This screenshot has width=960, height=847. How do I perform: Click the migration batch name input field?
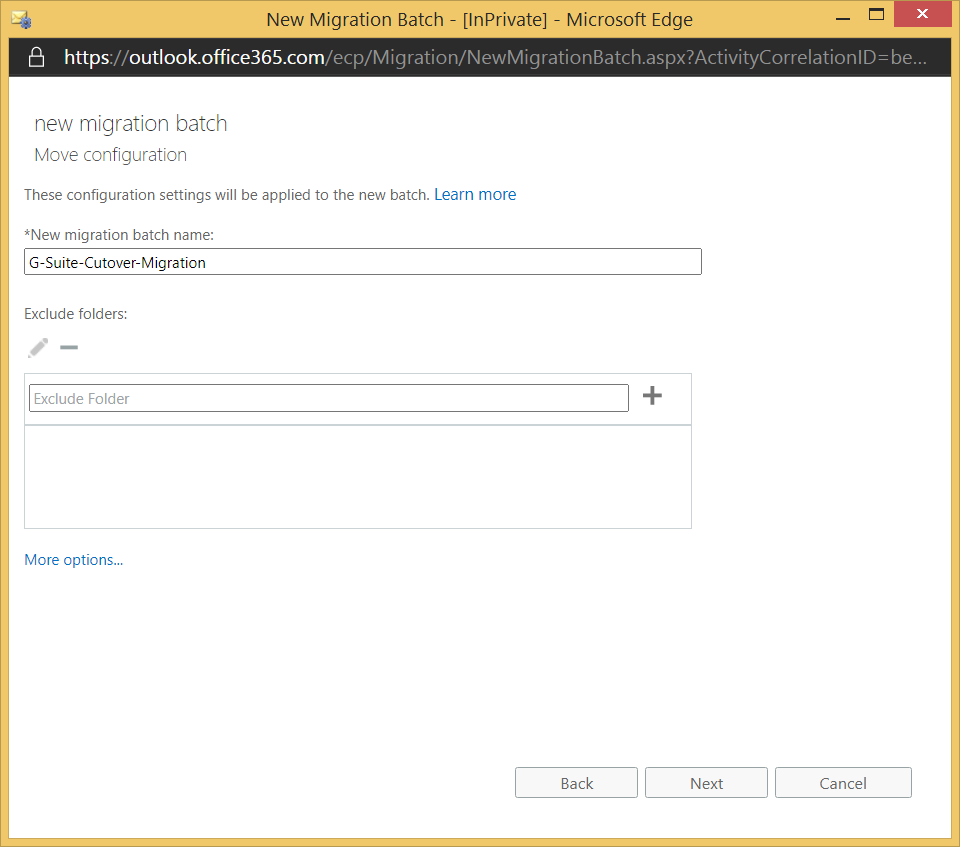[363, 261]
